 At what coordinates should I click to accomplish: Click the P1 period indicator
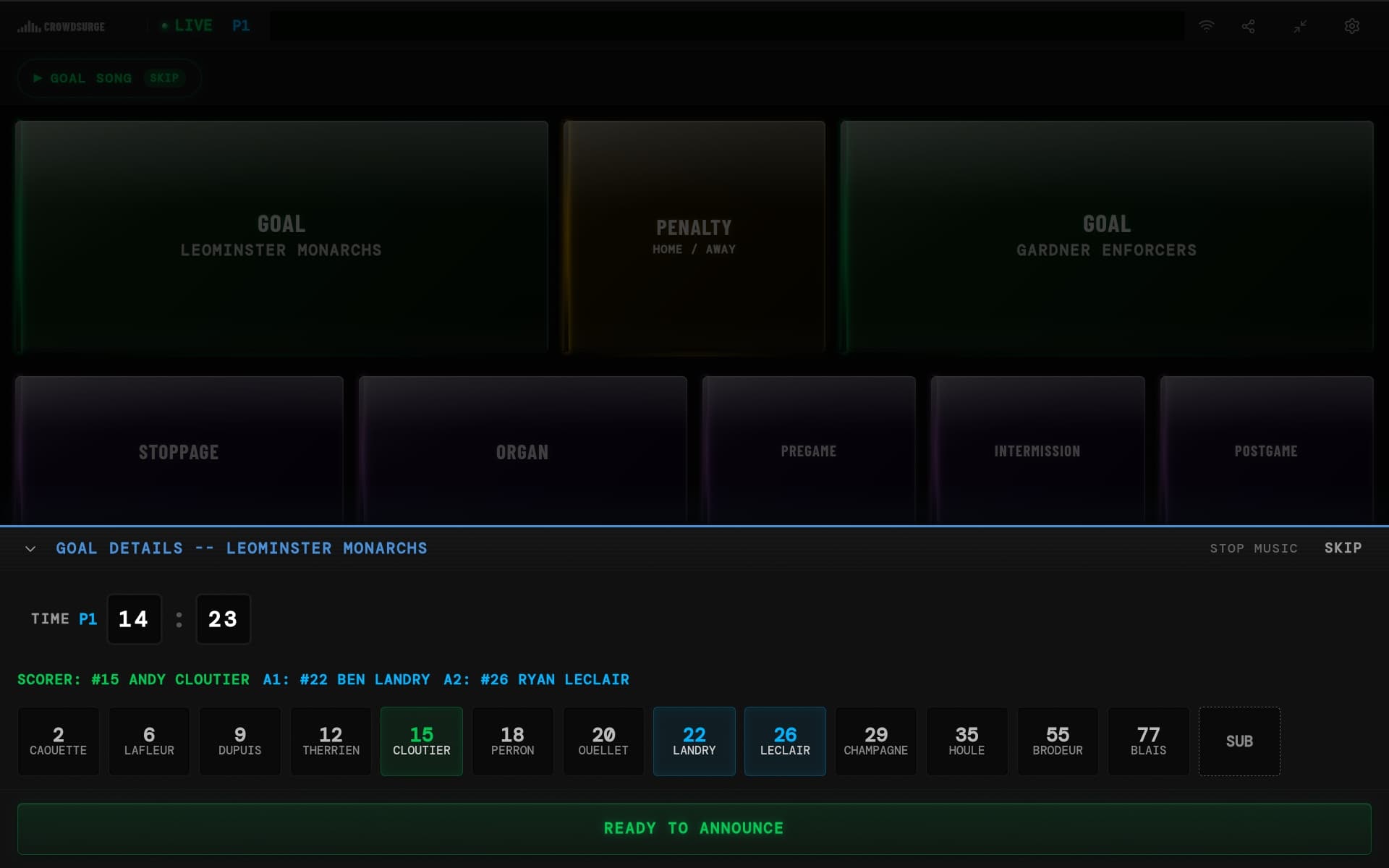click(242, 25)
